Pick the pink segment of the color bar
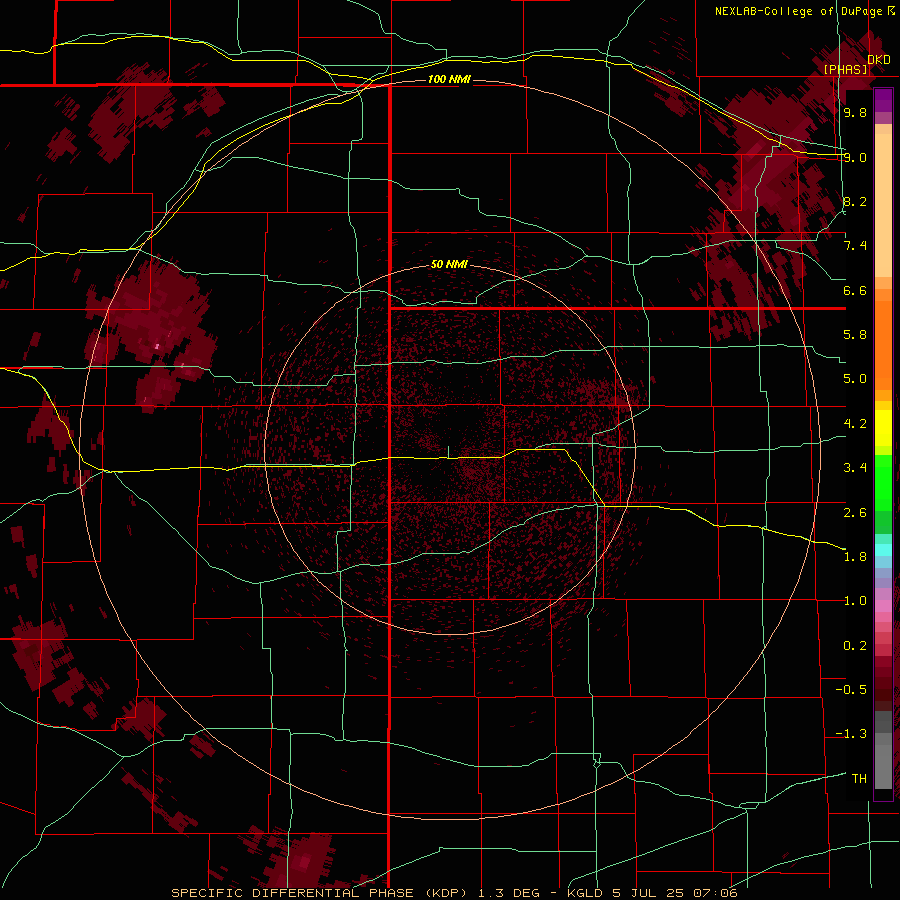Image resolution: width=900 pixels, height=900 pixels. coord(883,606)
